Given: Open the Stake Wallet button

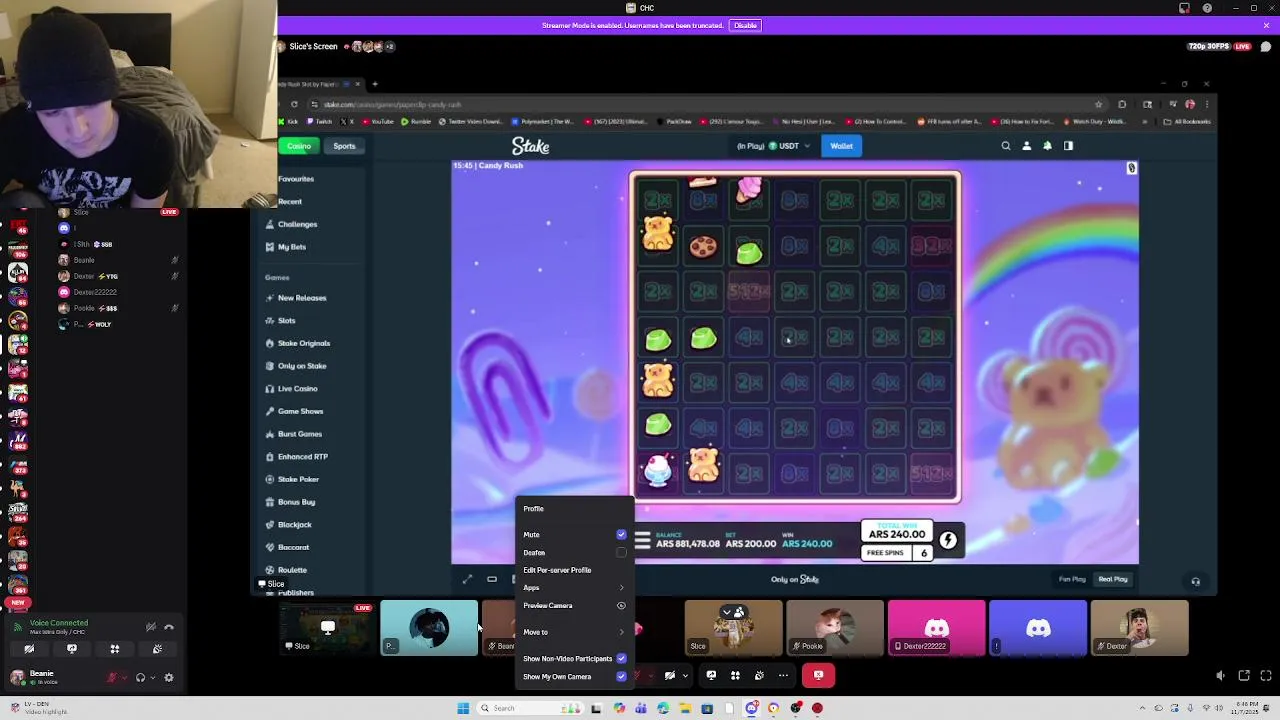Looking at the screenshot, I should point(841,146).
